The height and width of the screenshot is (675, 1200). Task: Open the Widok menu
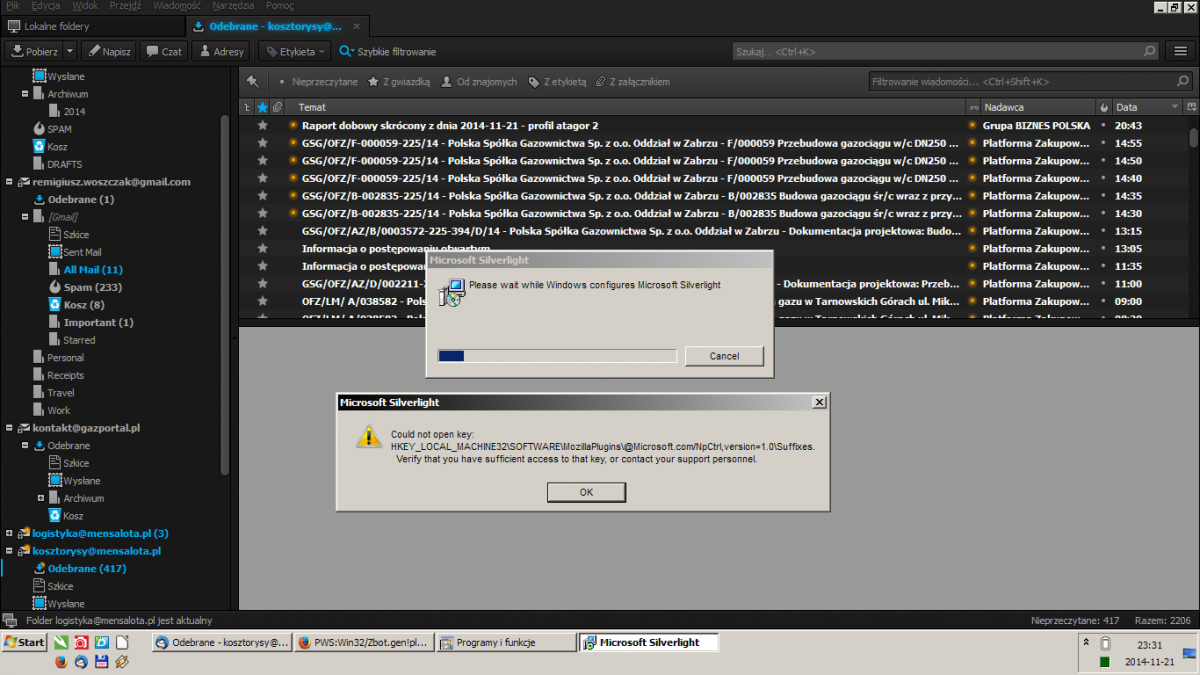tap(85, 6)
